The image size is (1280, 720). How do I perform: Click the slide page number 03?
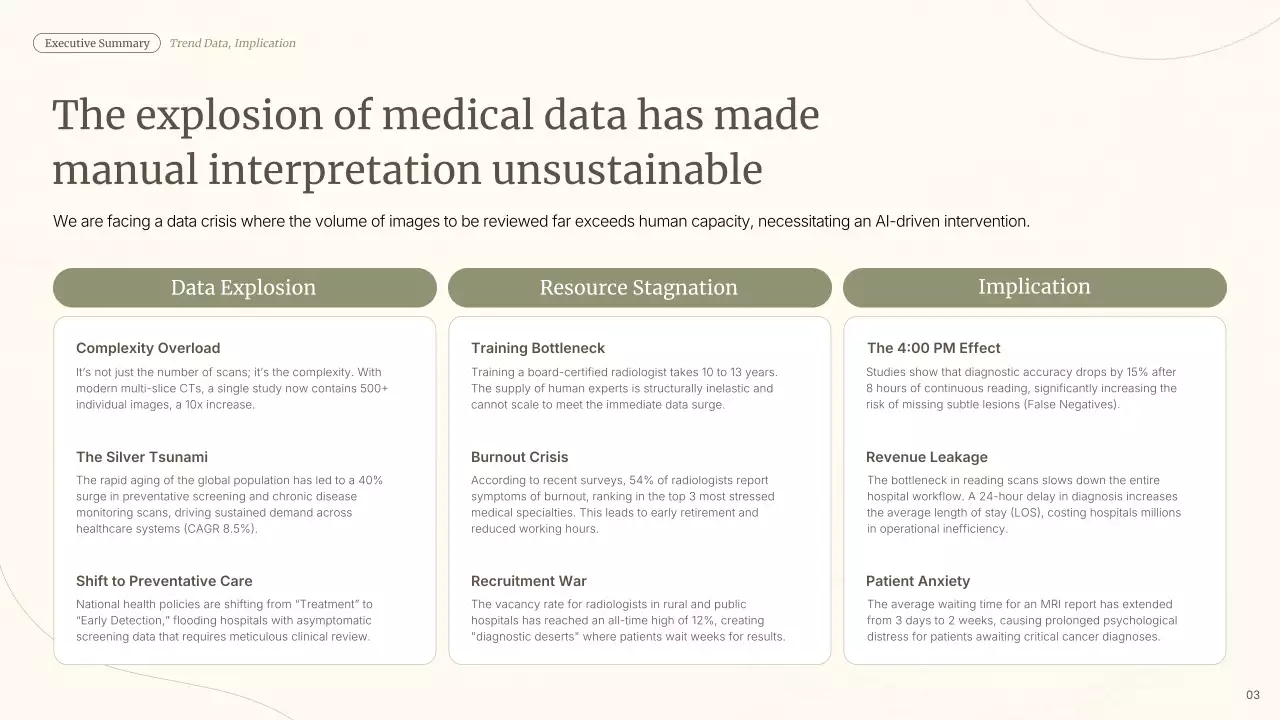point(1253,695)
